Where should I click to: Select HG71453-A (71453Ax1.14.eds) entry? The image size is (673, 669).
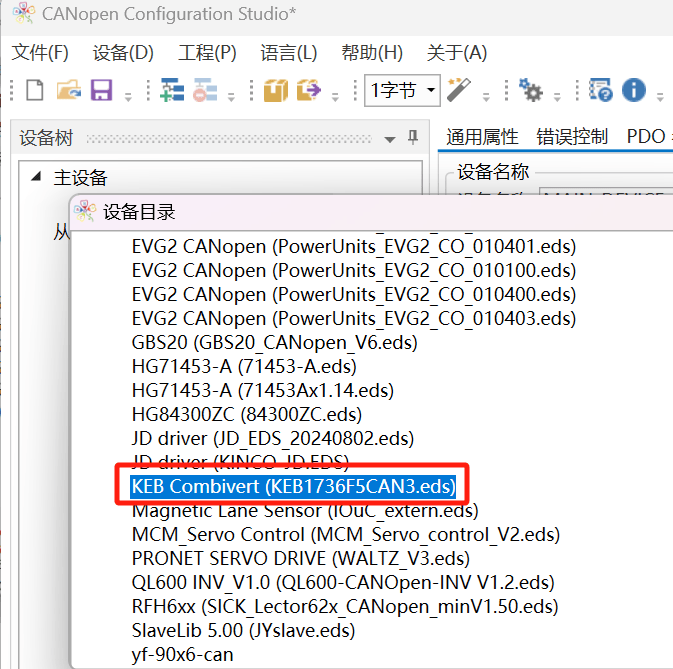tap(263, 391)
